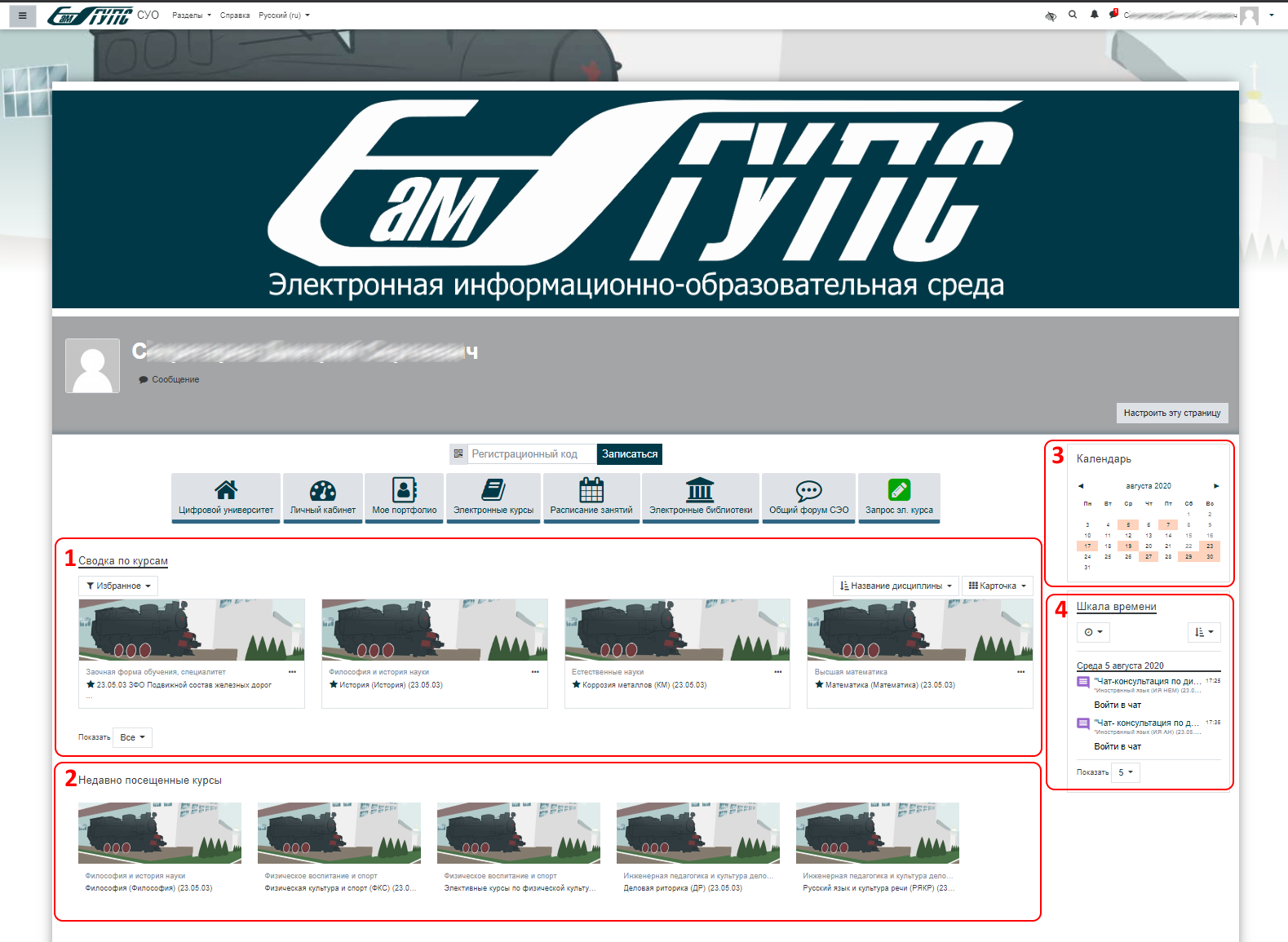Click the Математика course thumbnail

(920, 630)
